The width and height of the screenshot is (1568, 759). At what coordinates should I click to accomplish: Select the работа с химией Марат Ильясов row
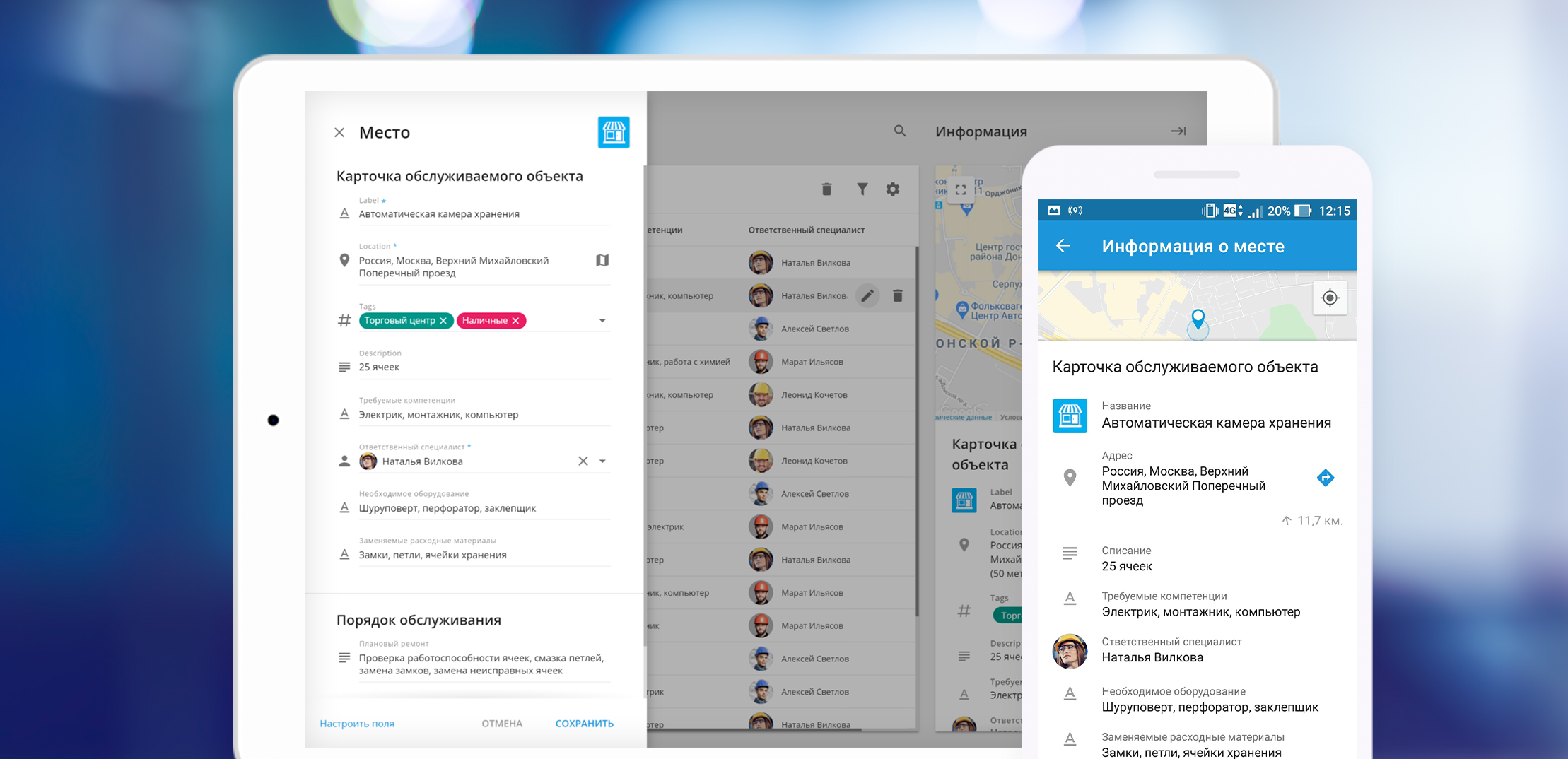(x=781, y=362)
